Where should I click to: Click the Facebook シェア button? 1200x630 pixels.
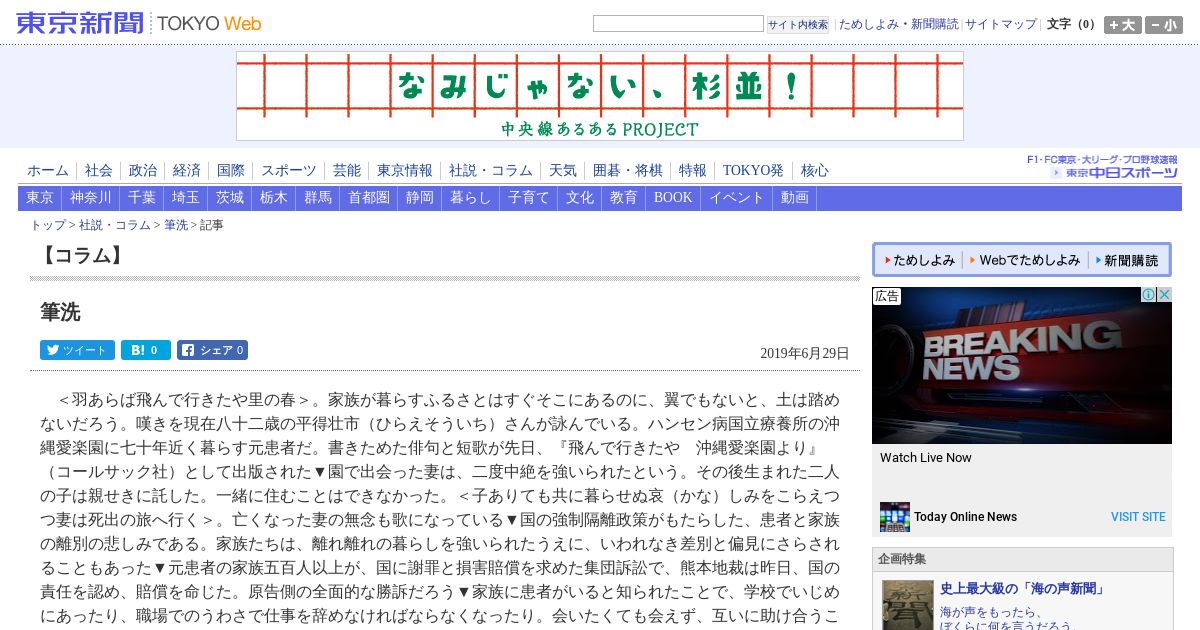[x=212, y=350]
